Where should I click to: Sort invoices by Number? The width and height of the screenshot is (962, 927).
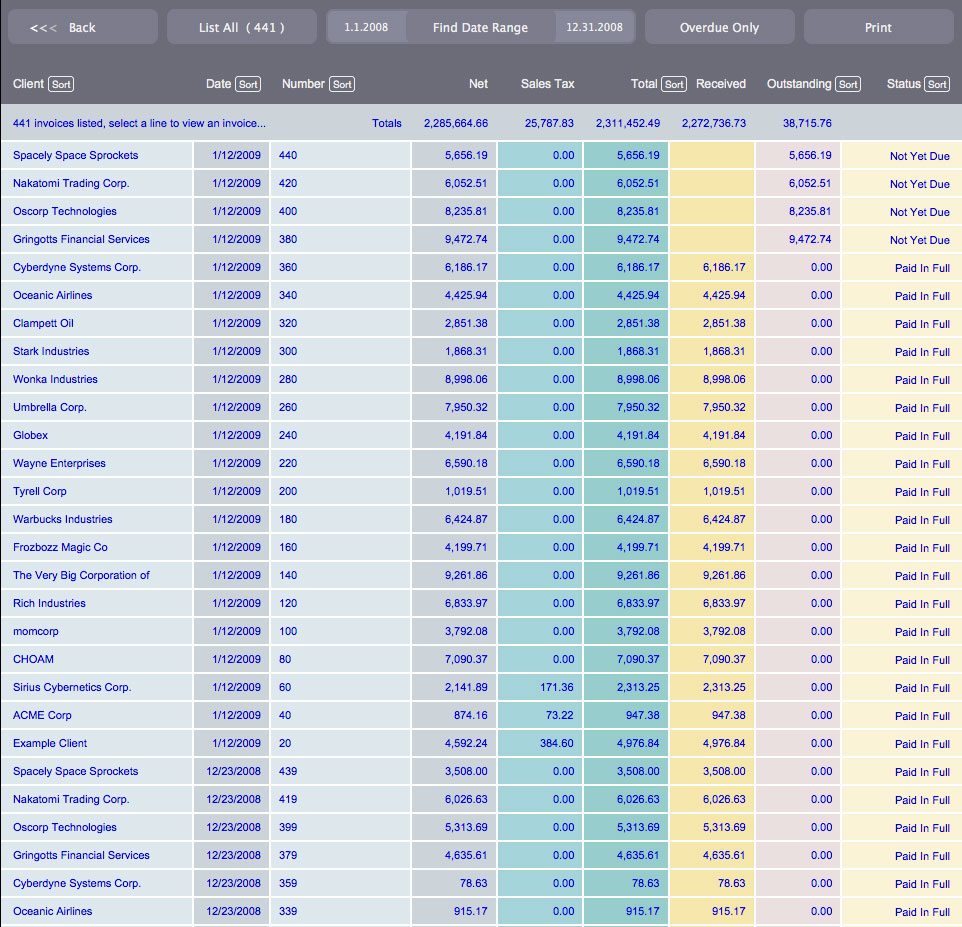342,84
